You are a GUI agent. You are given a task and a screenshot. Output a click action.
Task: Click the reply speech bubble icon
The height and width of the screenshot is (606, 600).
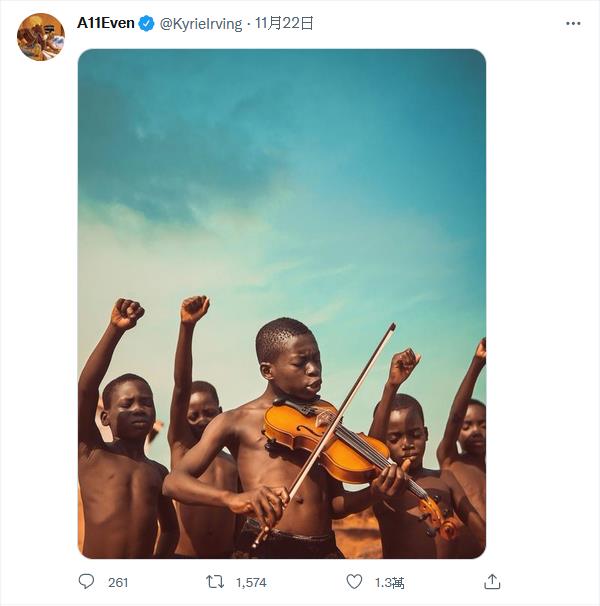tap(87, 581)
